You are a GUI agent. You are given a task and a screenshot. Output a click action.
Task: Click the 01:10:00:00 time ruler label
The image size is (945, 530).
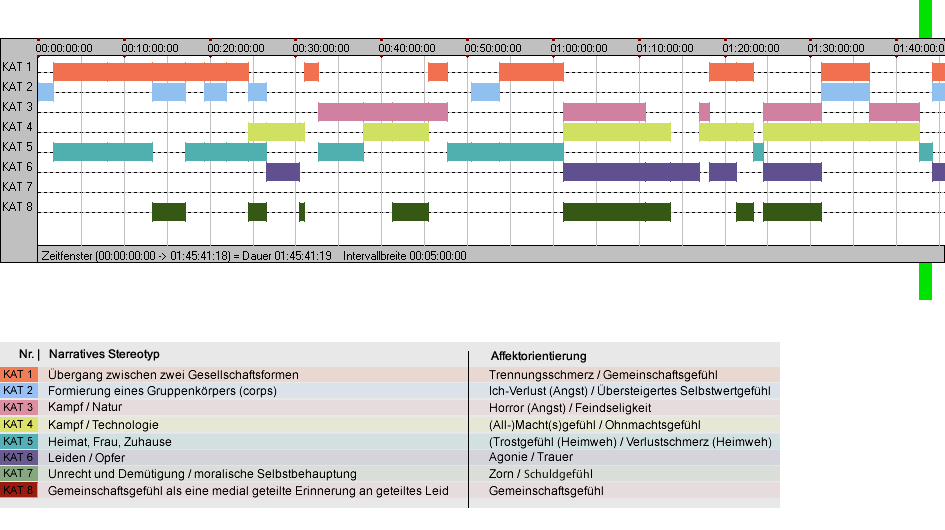tap(665, 48)
